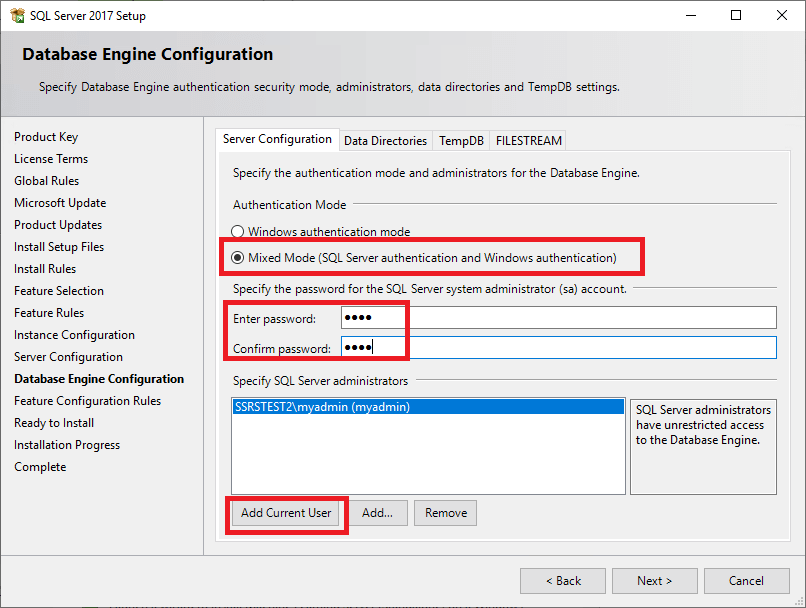Select Windows authentication mode radio button
The image size is (806, 608).
pos(237,232)
